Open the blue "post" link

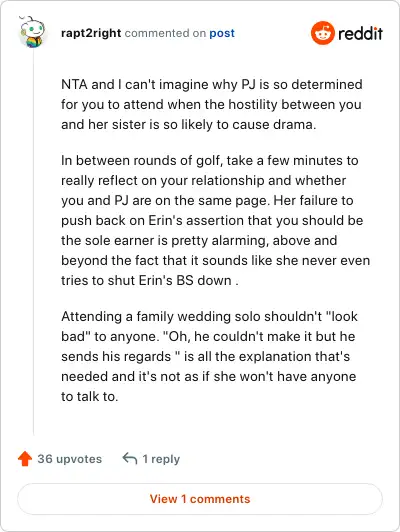click(x=222, y=33)
